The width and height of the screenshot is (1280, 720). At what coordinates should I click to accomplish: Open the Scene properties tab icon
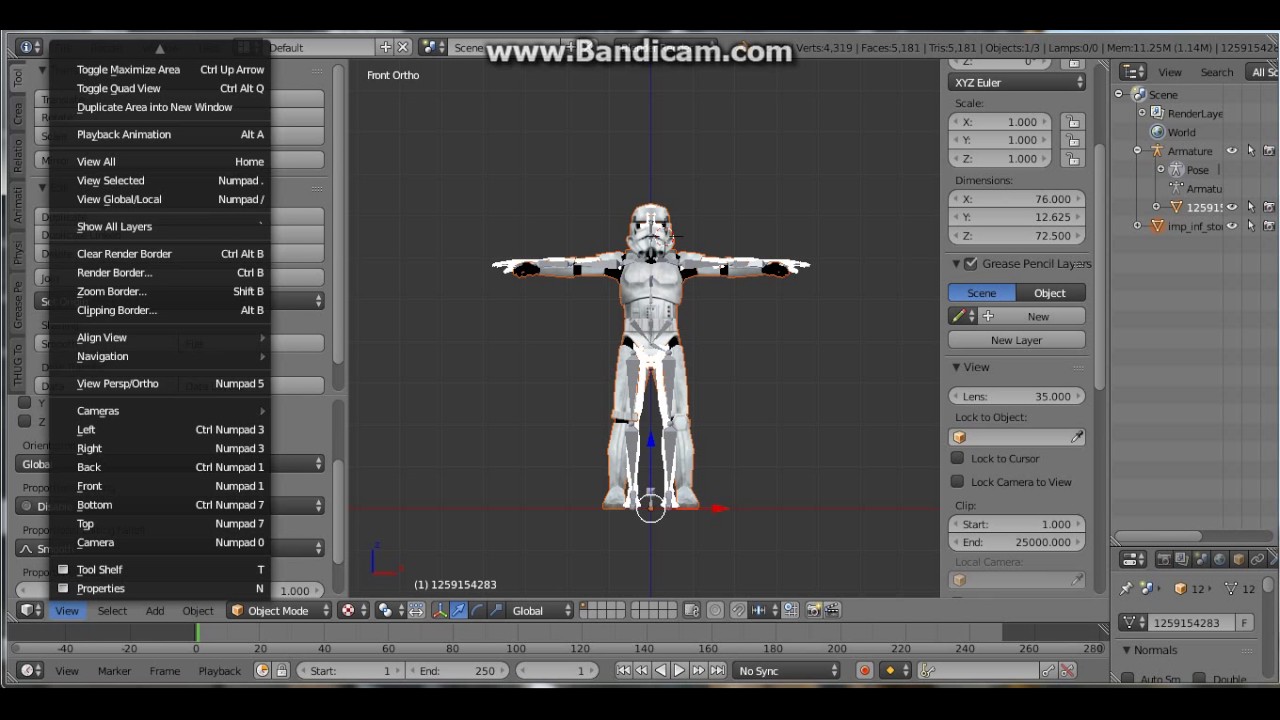pyautogui.click(x=1201, y=560)
